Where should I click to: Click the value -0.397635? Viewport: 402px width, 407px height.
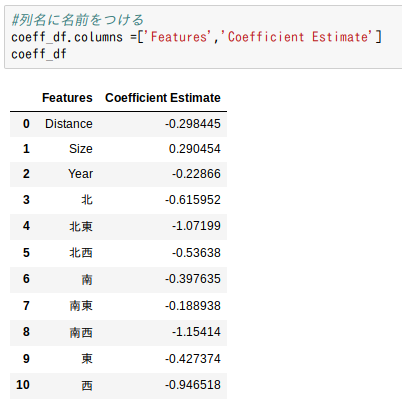point(193,279)
